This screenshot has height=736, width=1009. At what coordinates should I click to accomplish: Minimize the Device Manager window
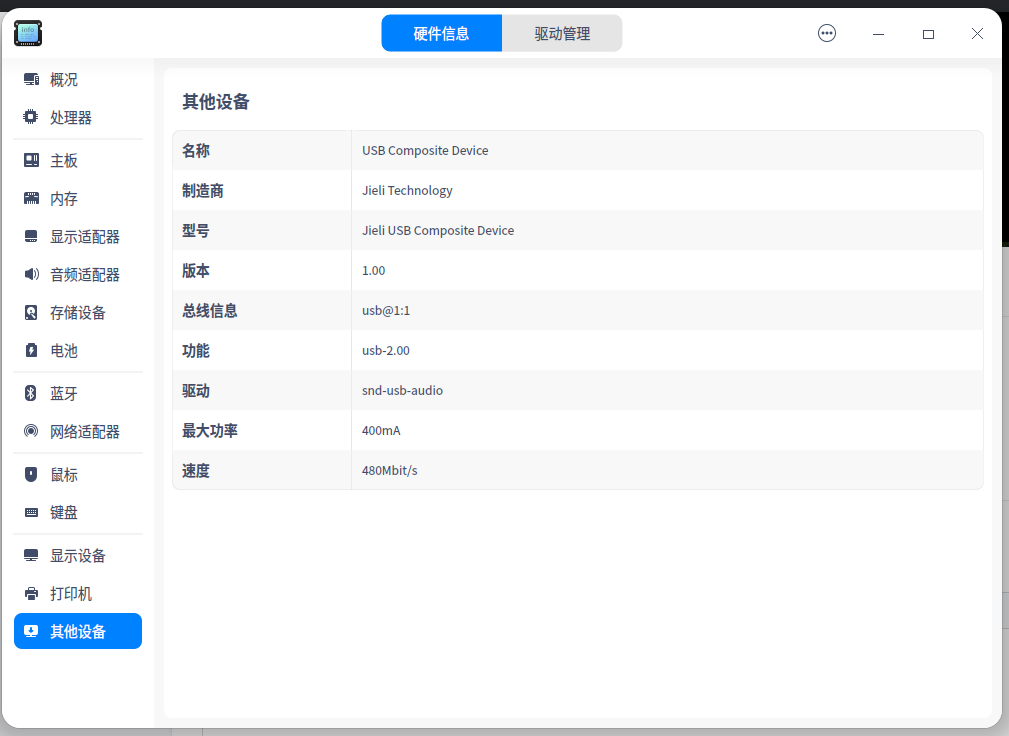[x=878, y=33]
